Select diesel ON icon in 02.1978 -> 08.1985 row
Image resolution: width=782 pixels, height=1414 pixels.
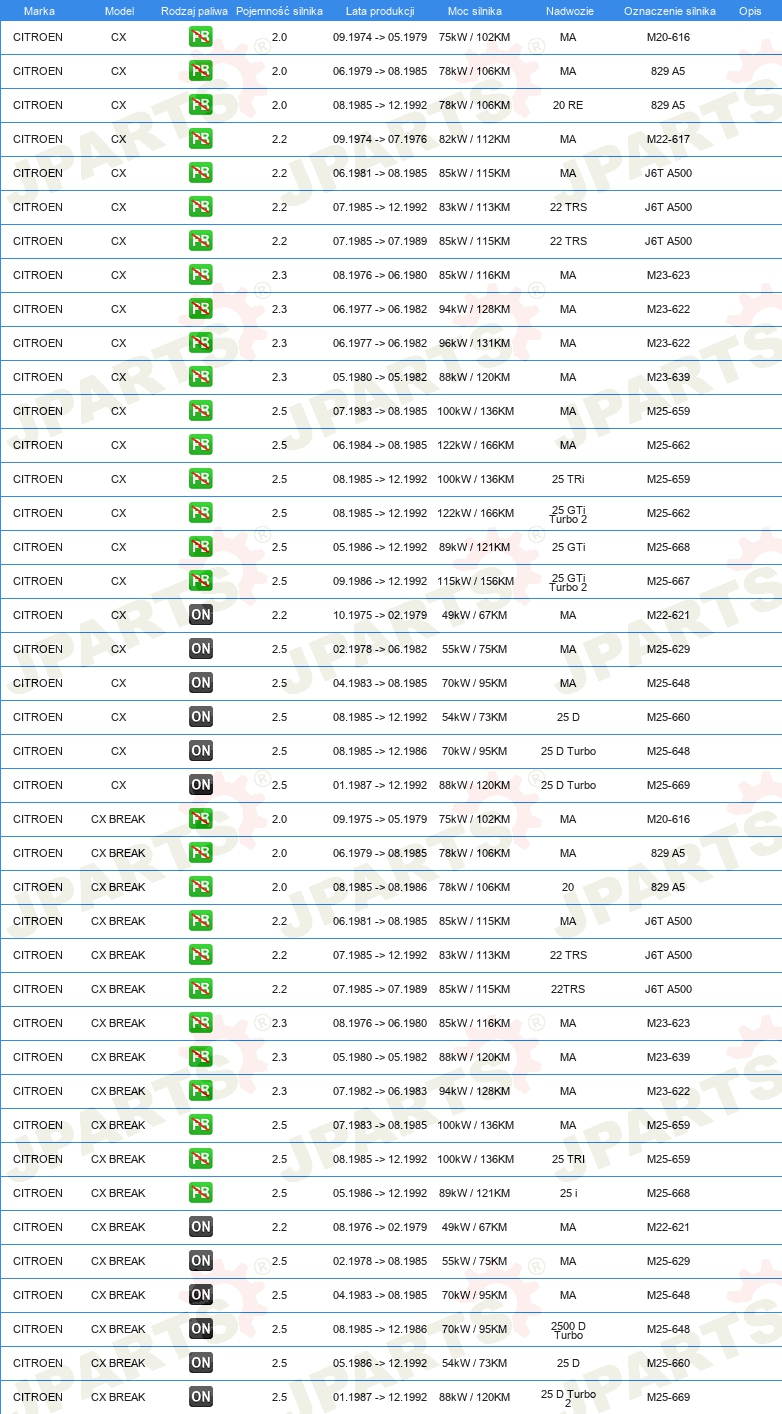pos(201,1261)
